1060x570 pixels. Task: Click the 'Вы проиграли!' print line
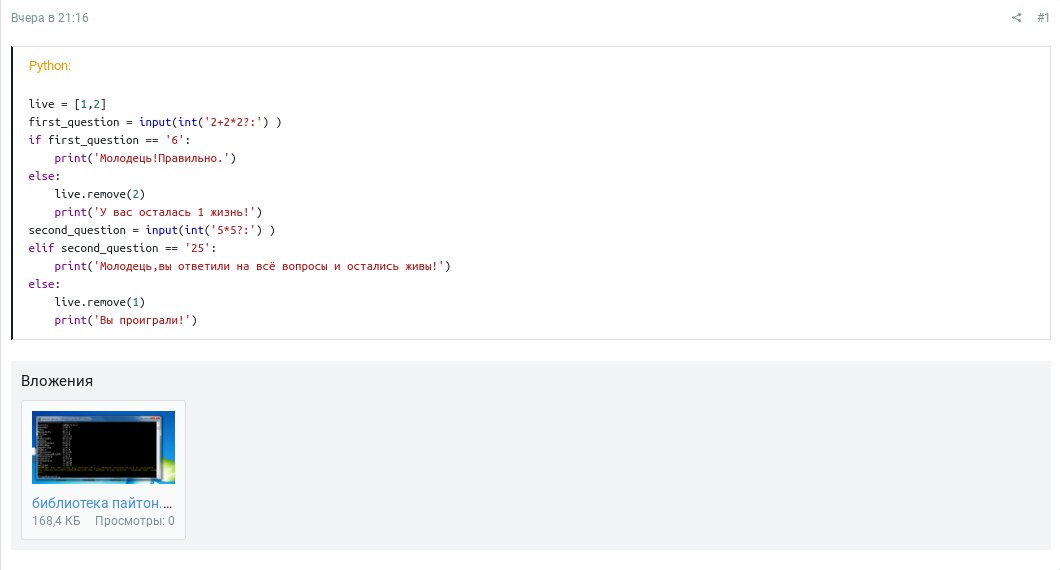pyautogui.click(x=126, y=320)
